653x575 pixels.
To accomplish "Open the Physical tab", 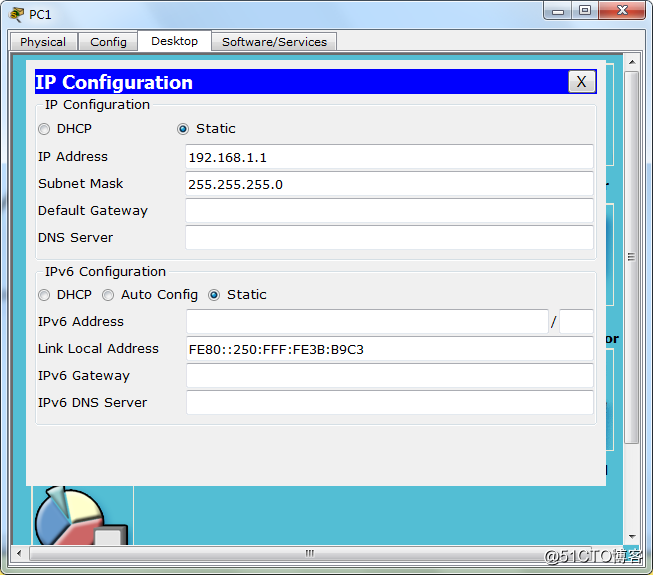I will click(x=43, y=42).
